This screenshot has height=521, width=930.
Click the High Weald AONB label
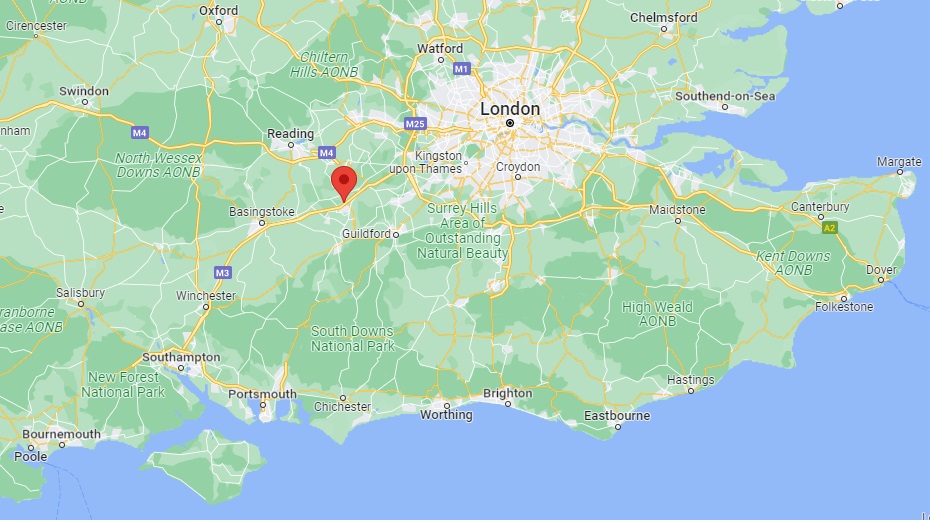(657, 314)
